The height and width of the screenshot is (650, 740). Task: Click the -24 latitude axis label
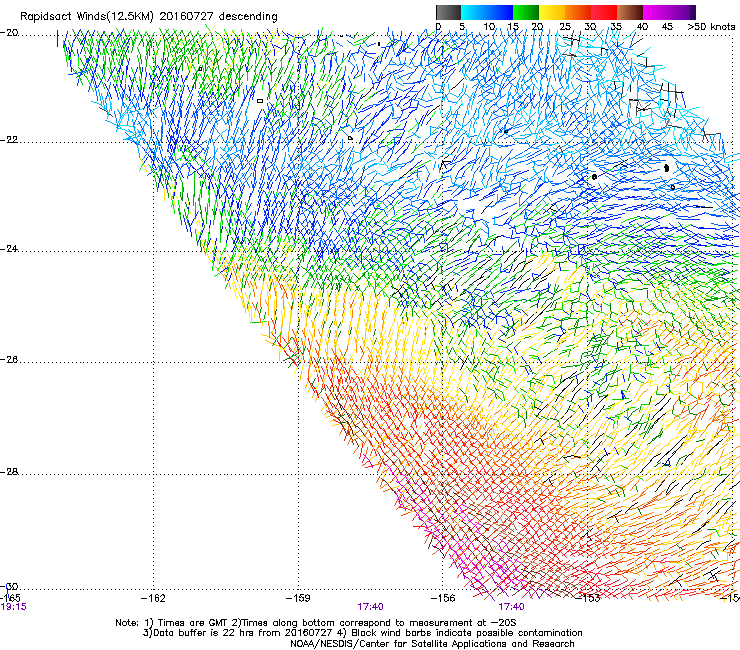9,249
